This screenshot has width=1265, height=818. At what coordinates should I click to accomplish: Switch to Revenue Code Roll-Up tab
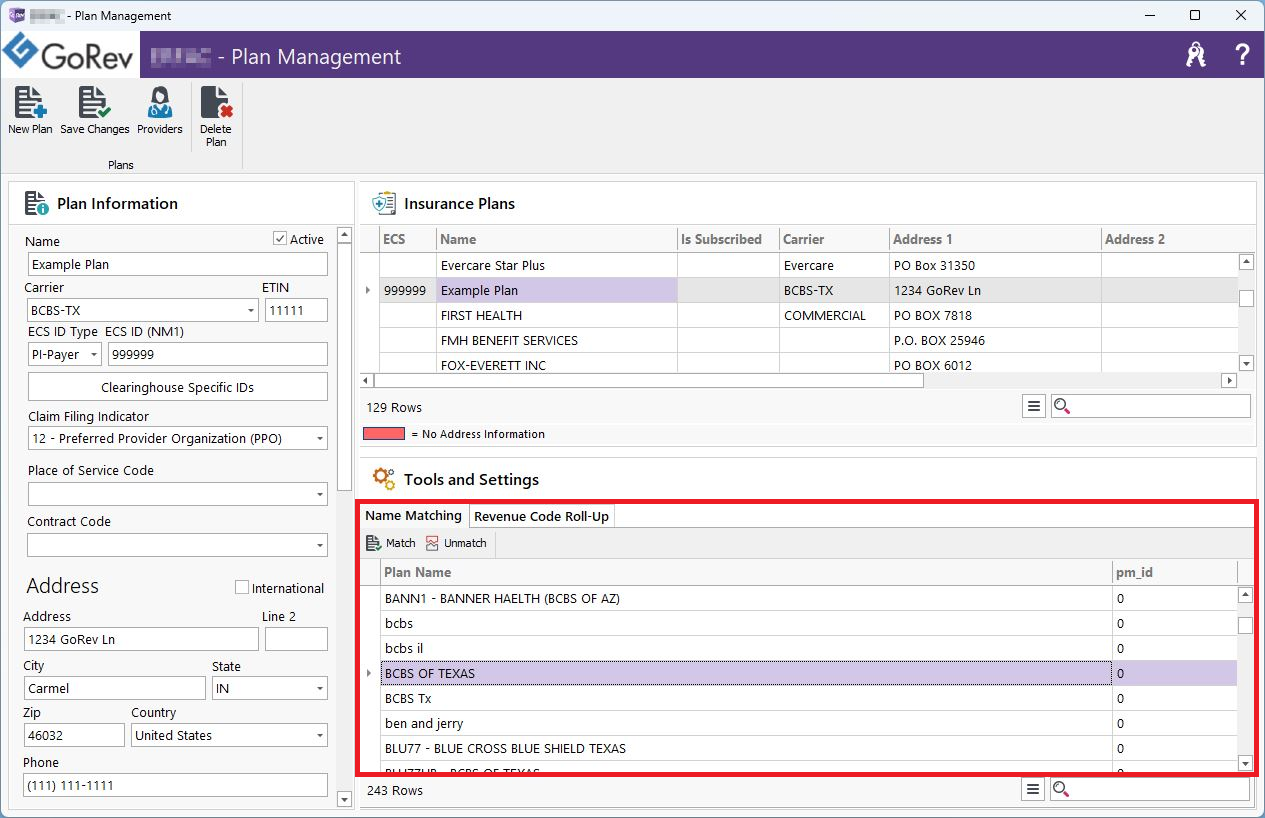(x=541, y=516)
